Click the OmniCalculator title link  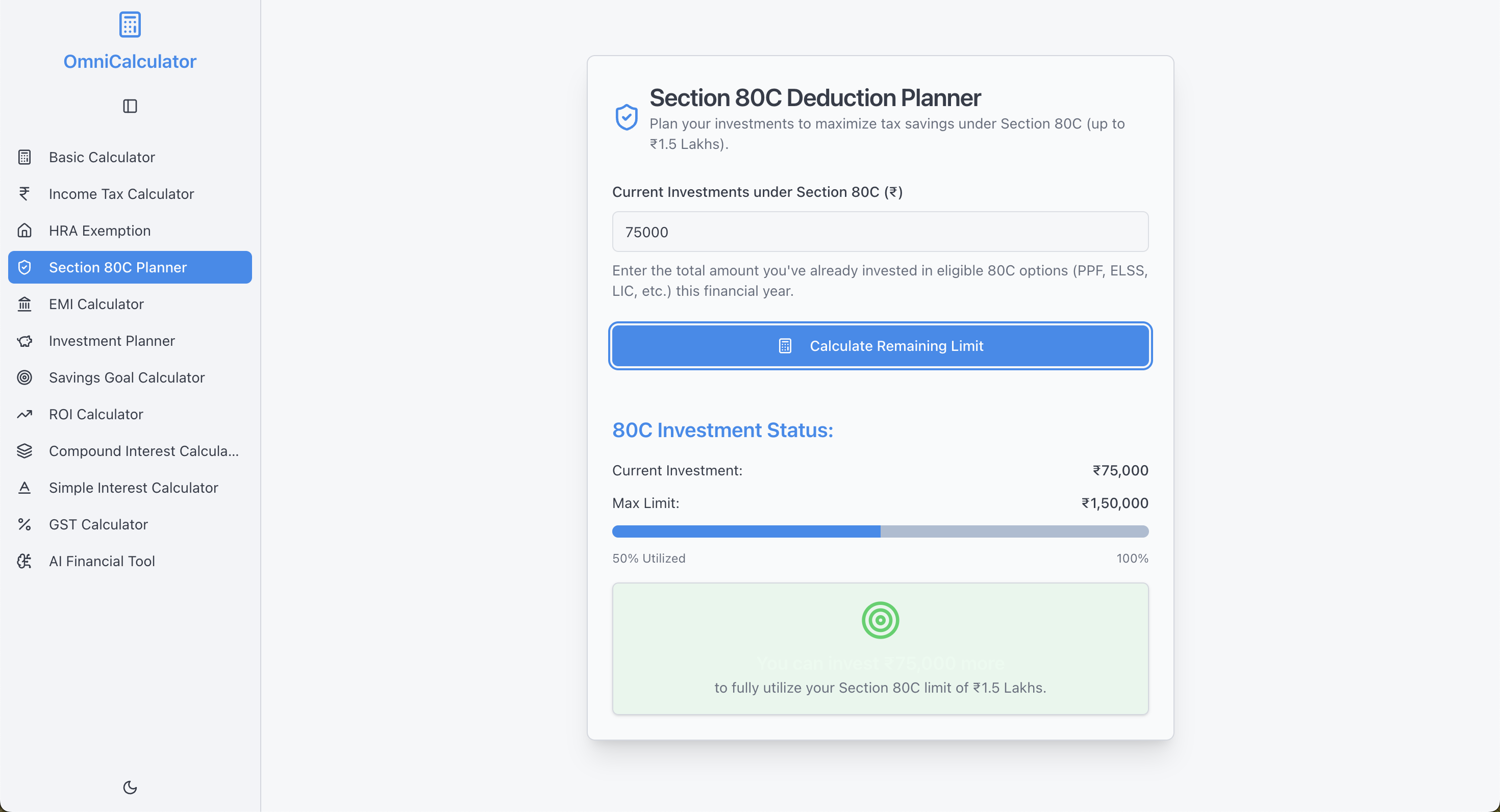[129, 61]
